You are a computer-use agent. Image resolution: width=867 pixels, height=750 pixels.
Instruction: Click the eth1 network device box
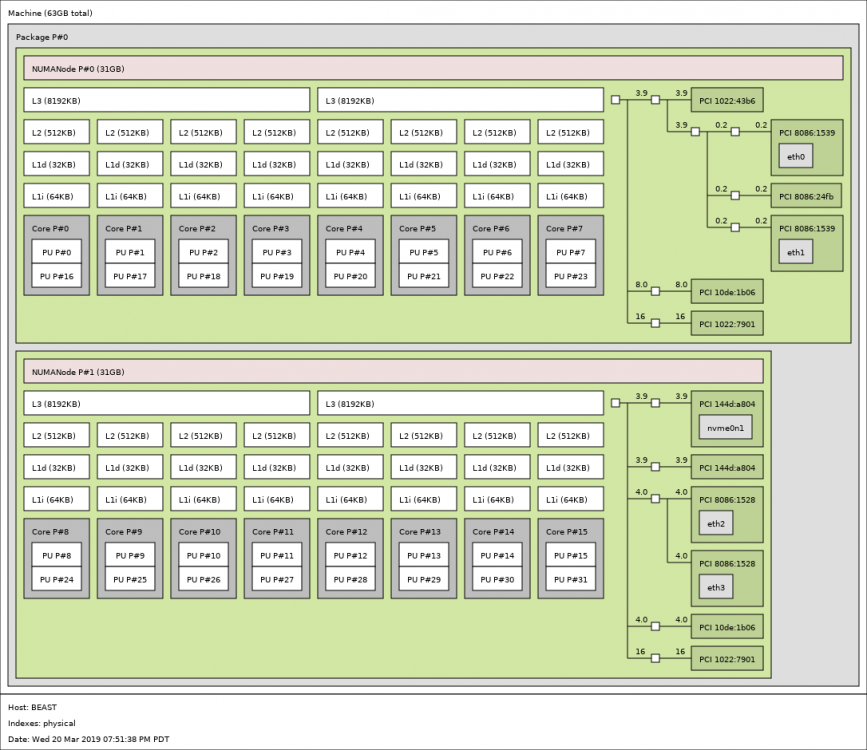796,252
